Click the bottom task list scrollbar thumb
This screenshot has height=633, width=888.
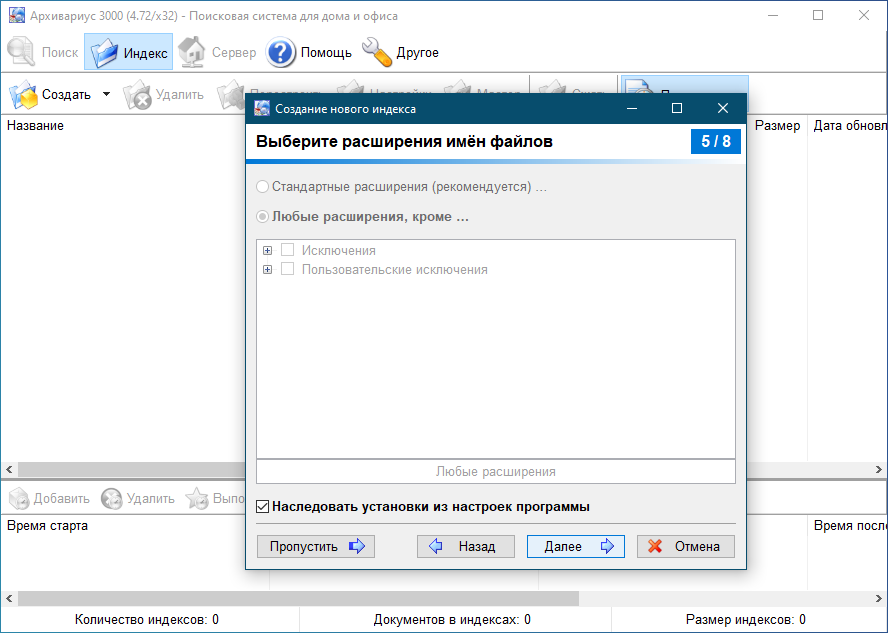click(x=298, y=598)
